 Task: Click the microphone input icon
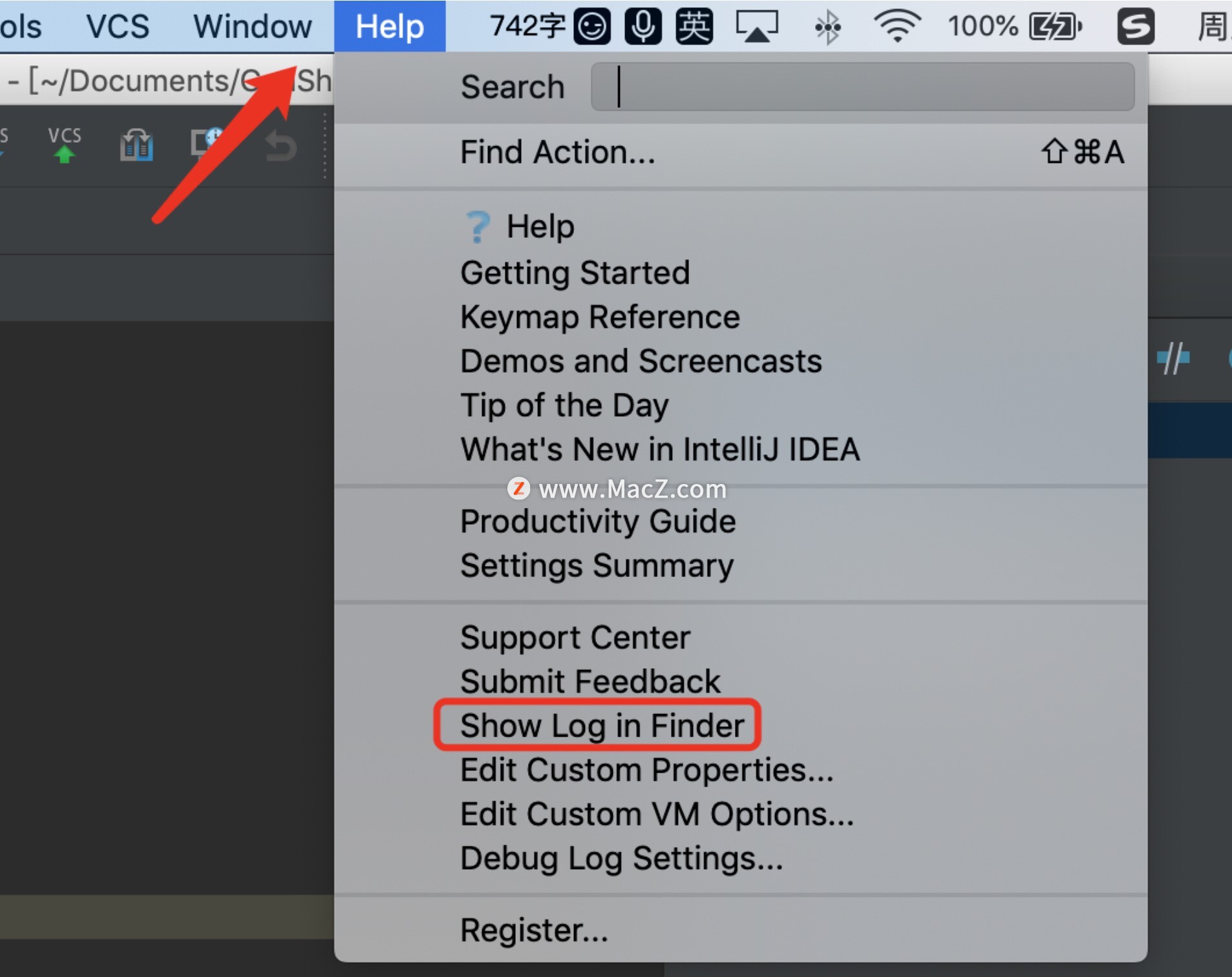[643, 27]
